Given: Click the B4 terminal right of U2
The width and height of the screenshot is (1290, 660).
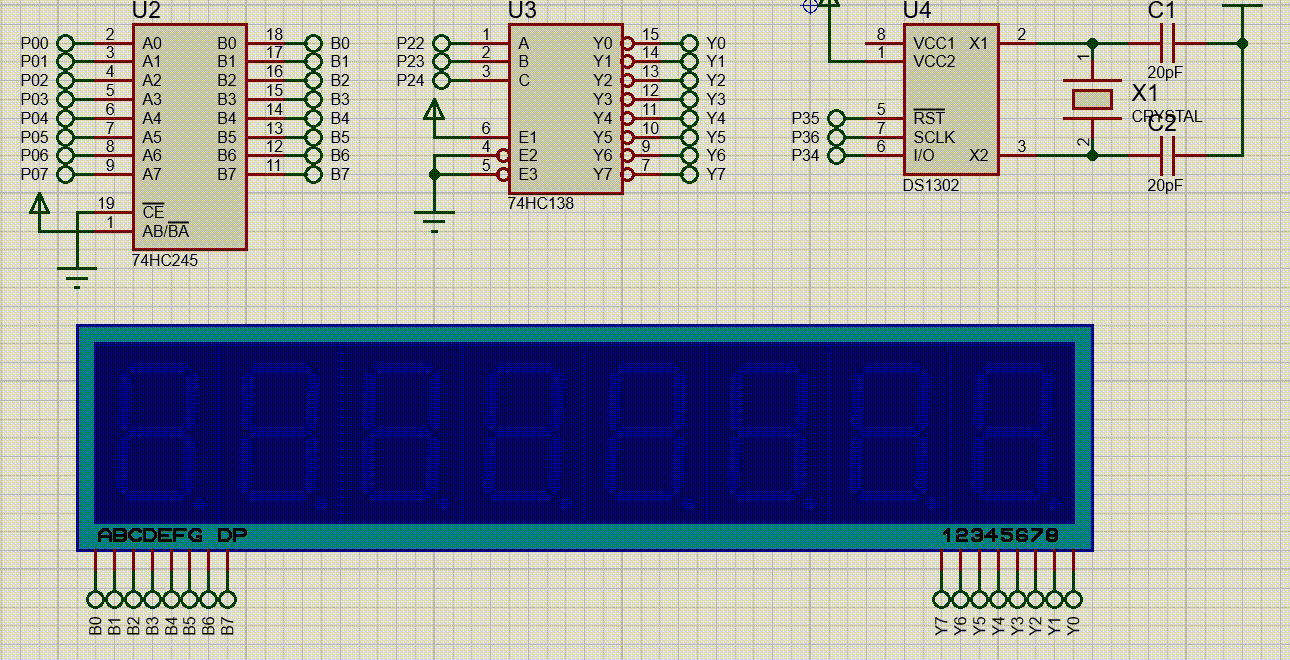Looking at the screenshot, I should [313, 118].
